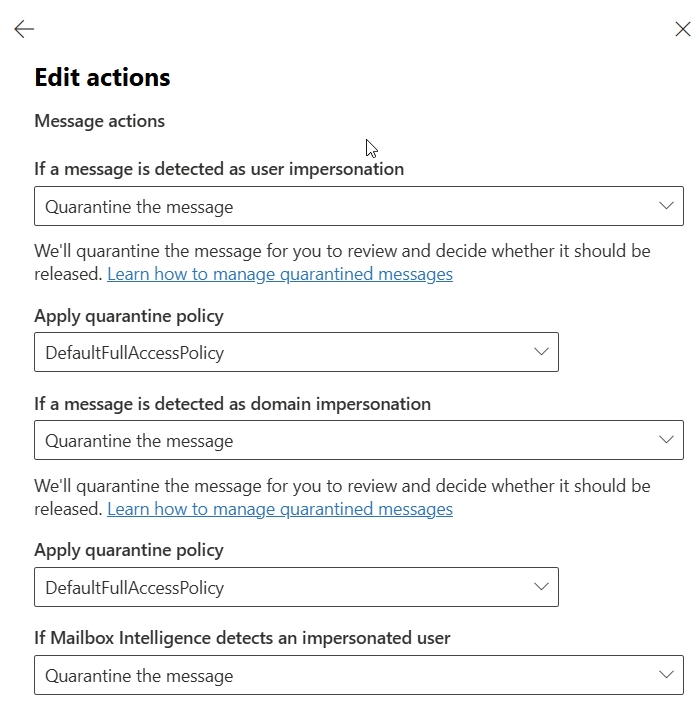Open the Mailbox Intelligence action dropdown

click(359, 675)
